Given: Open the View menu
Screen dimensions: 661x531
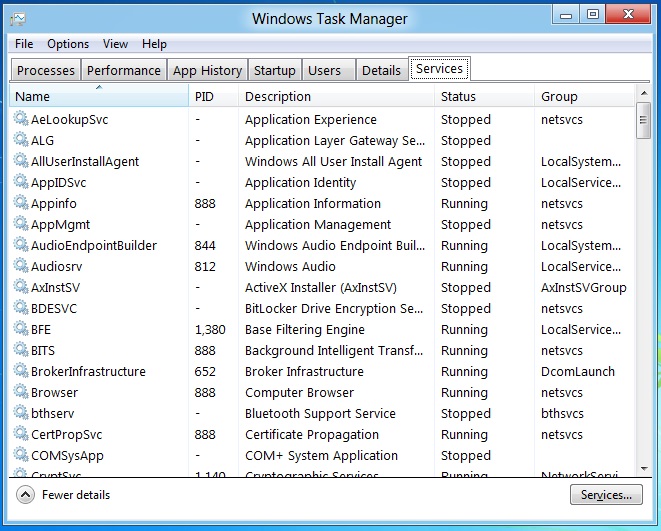Looking at the screenshot, I should (x=115, y=44).
